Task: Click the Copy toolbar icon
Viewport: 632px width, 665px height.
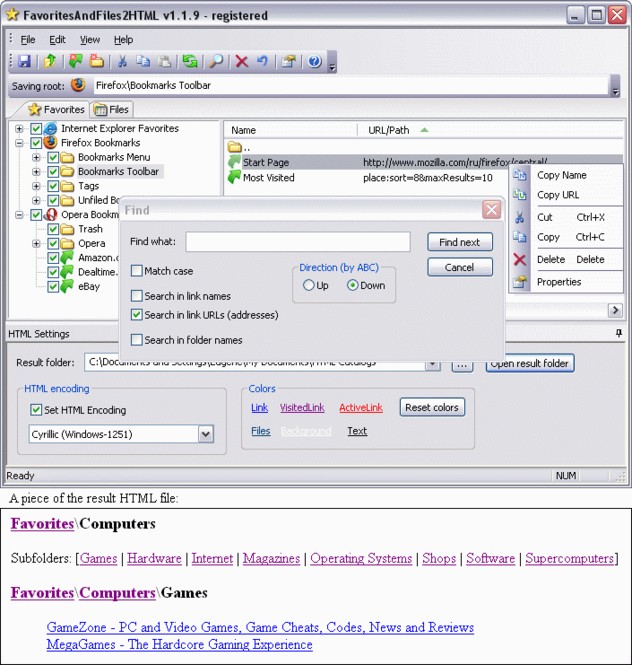Action: [143, 61]
